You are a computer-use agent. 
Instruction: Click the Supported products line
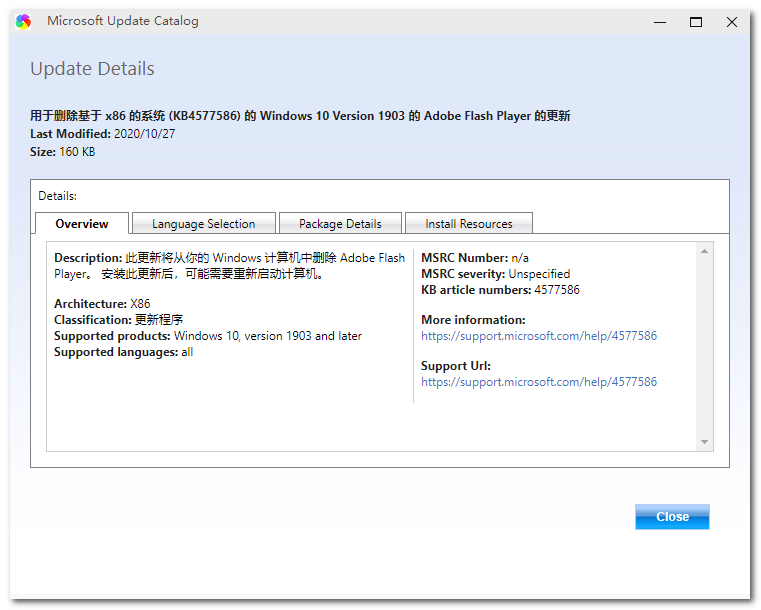pos(208,336)
